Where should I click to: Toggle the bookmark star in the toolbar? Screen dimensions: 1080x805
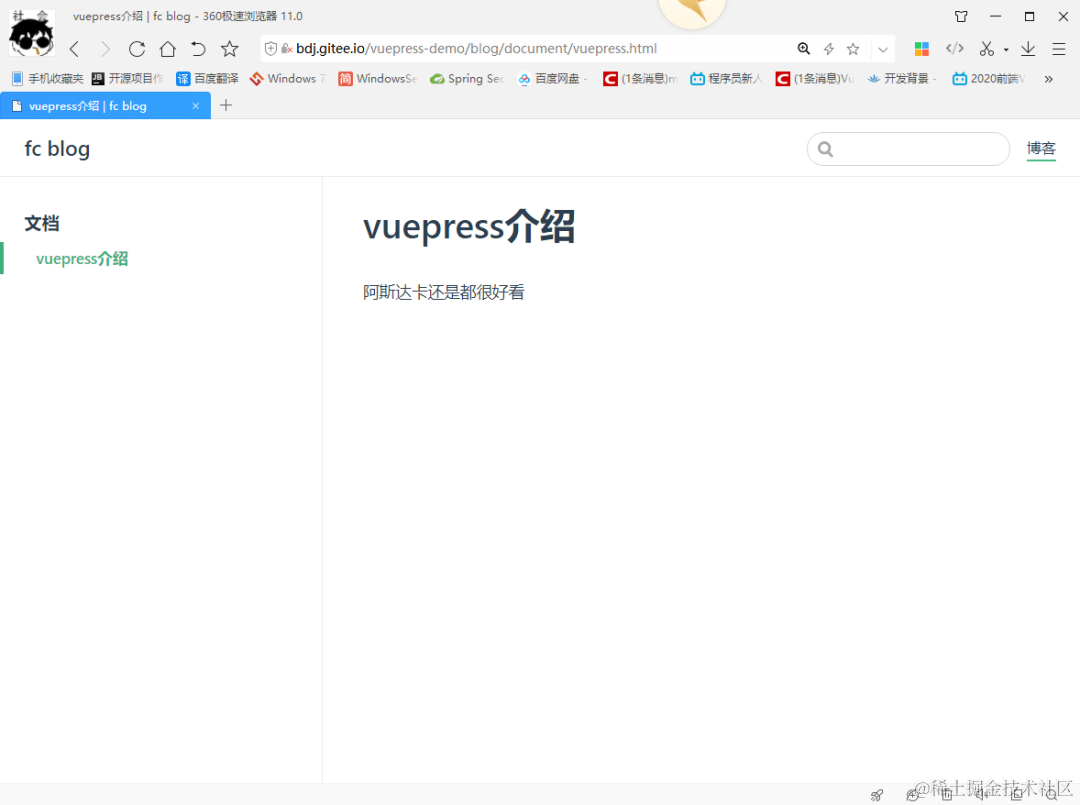coord(229,48)
